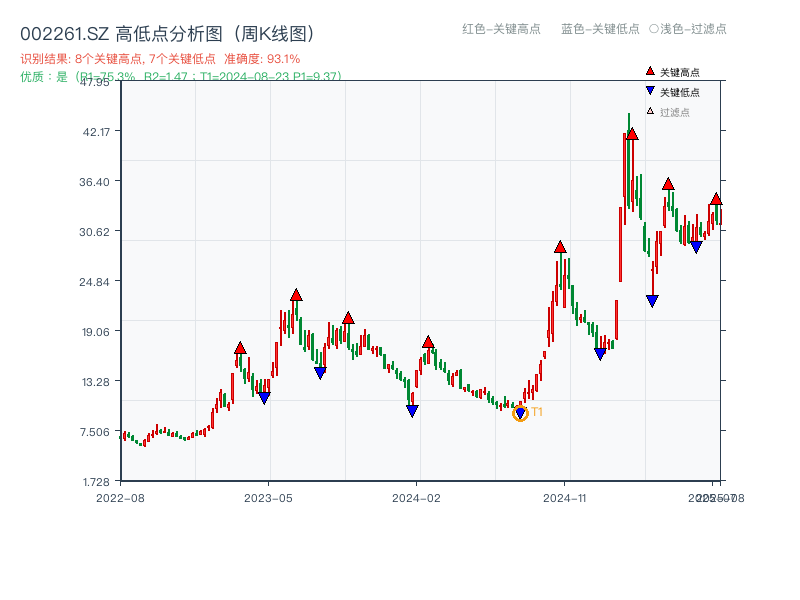Select the red key-high marker near 2023-05

click(296, 293)
